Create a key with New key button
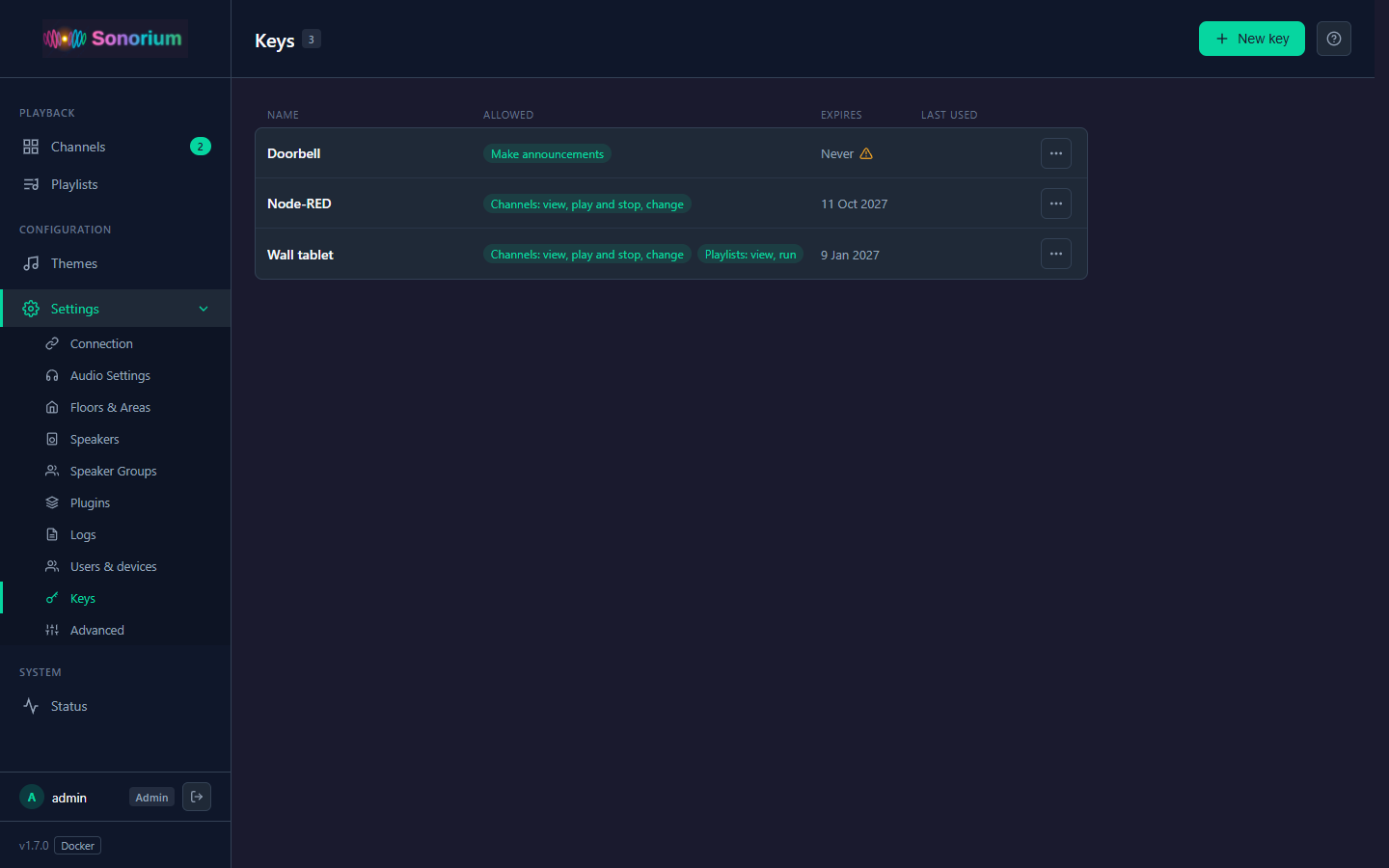This screenshot has height=868, width=1389. [1251, 39]
